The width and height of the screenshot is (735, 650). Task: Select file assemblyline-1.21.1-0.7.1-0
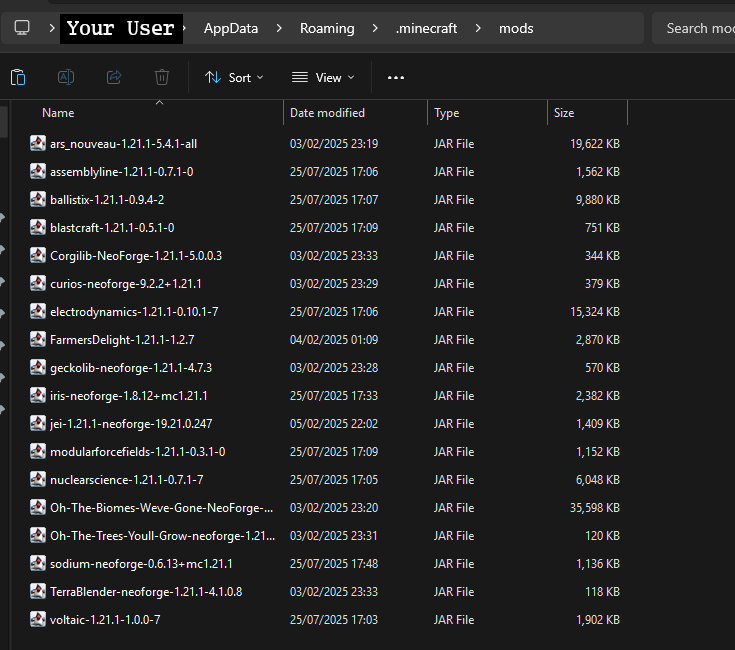(121, 172)
